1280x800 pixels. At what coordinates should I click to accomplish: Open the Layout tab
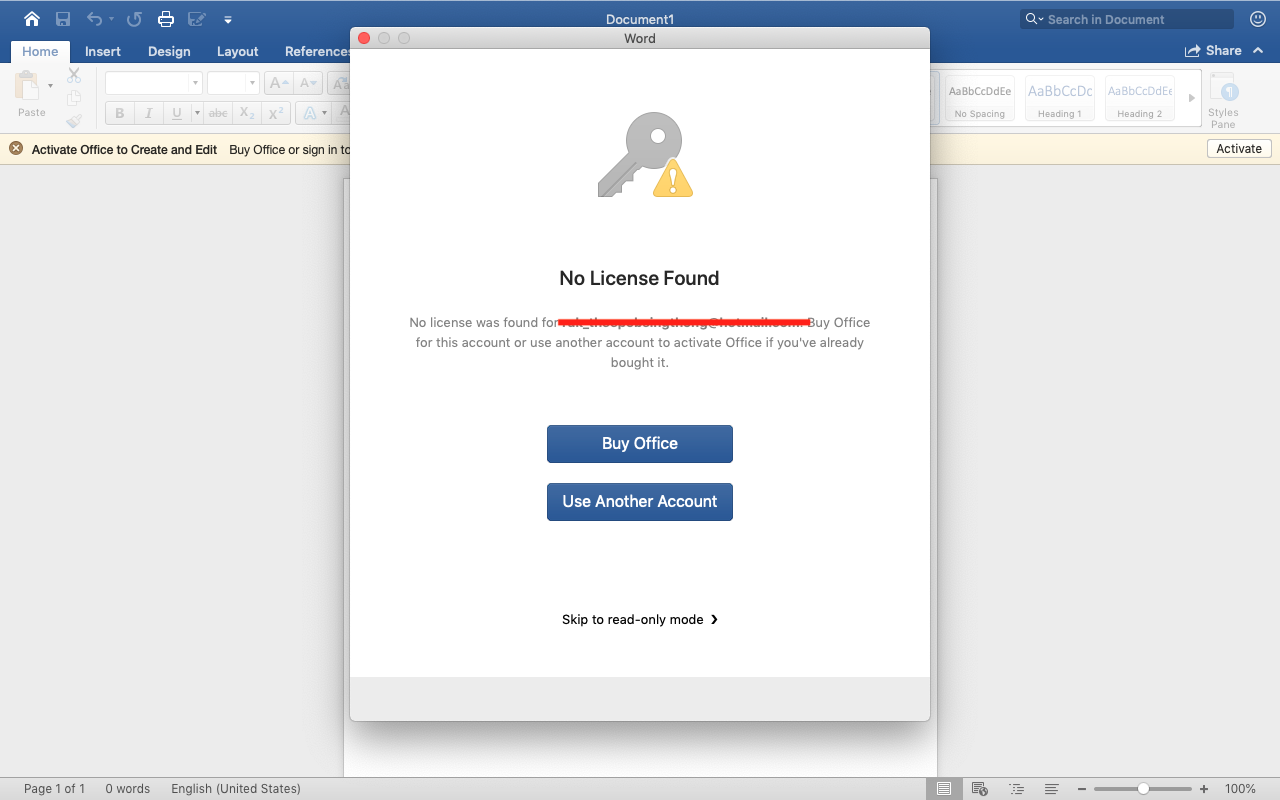(238, 52)
